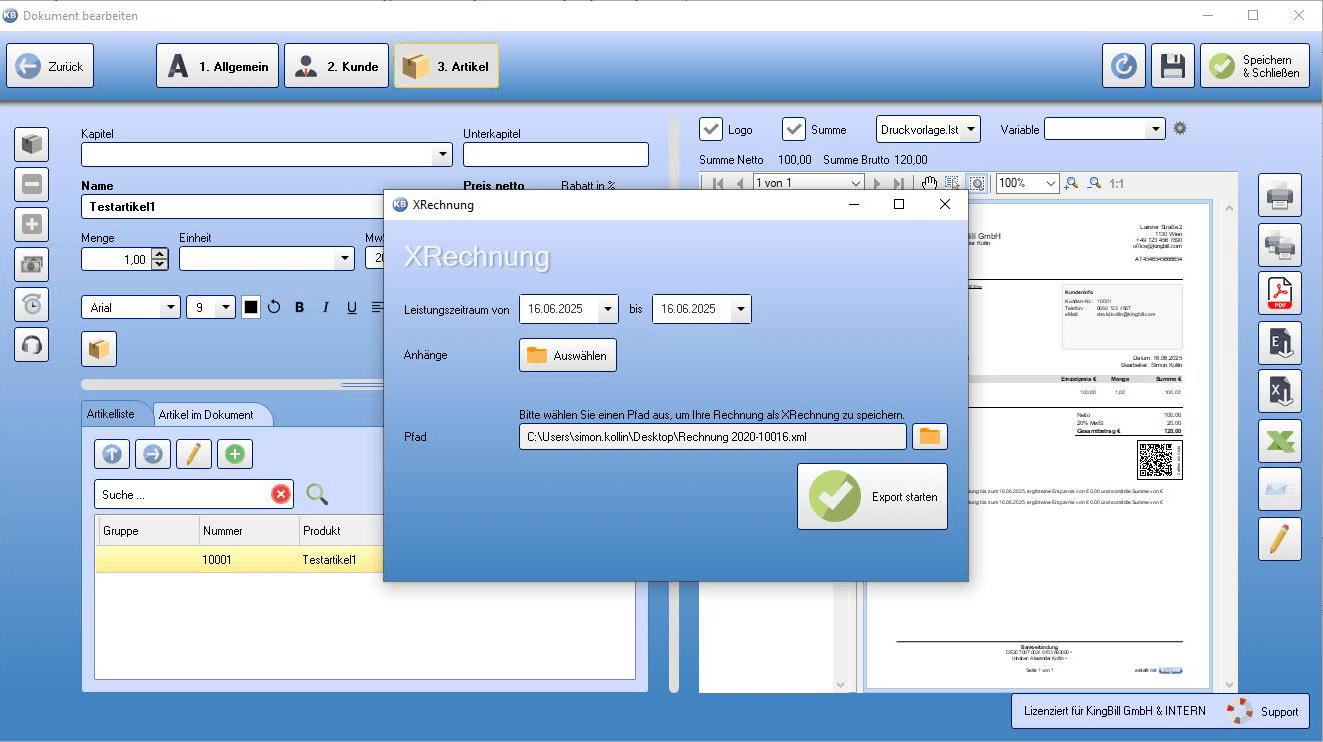Switch to the 3. Artikel tab

[x=446, y=66]
